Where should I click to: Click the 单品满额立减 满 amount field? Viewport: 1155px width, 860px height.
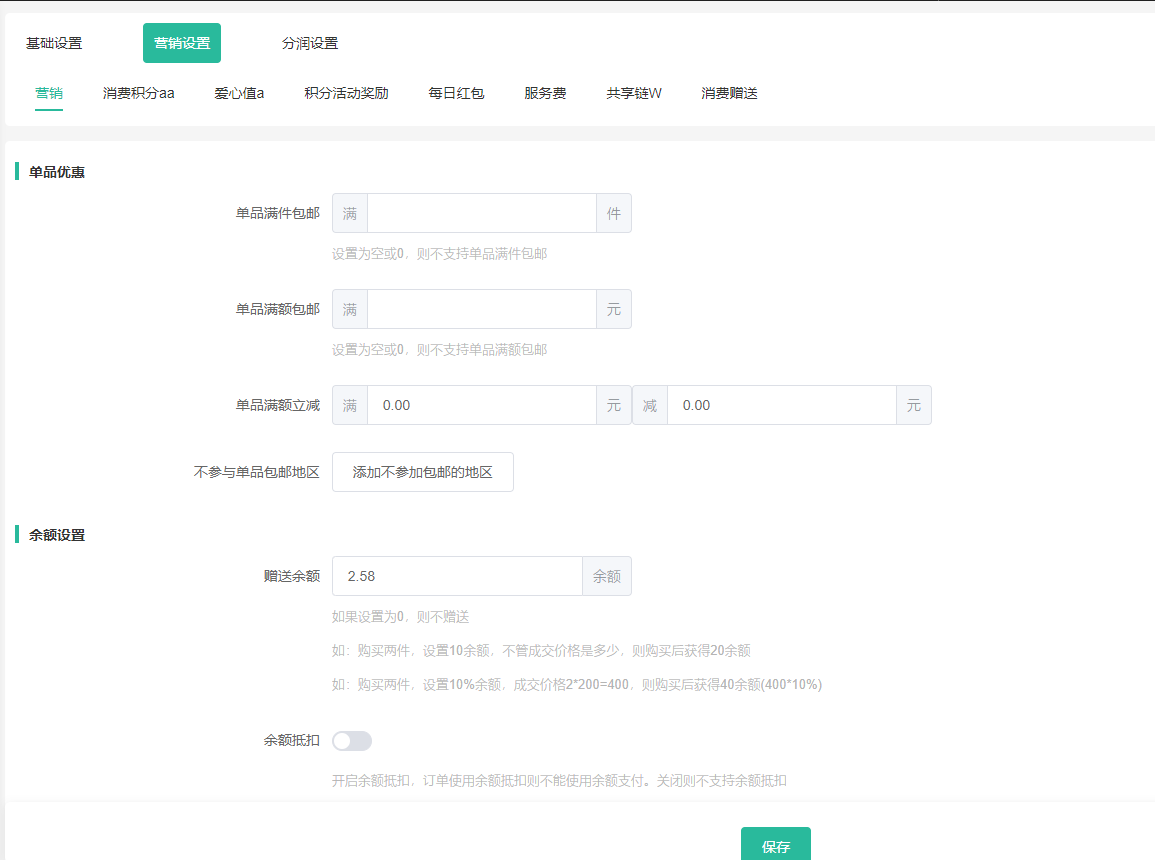pos(481,405)
